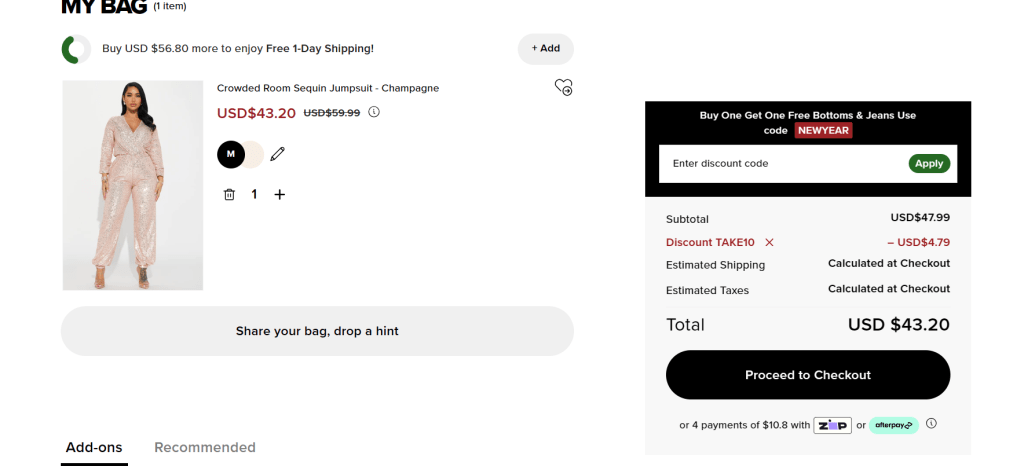Click the + Add button for free shipping
1024x466 pixels.
(545, 48)
